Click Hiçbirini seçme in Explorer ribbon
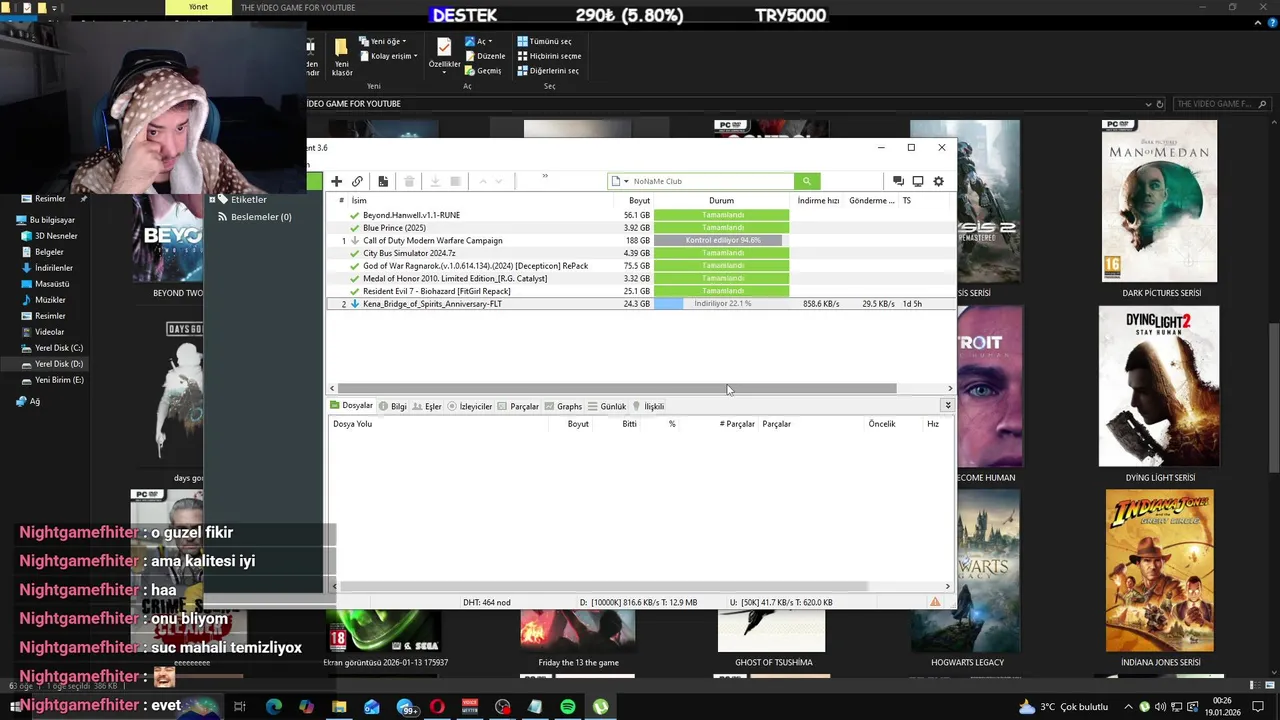 pos(548,56)
